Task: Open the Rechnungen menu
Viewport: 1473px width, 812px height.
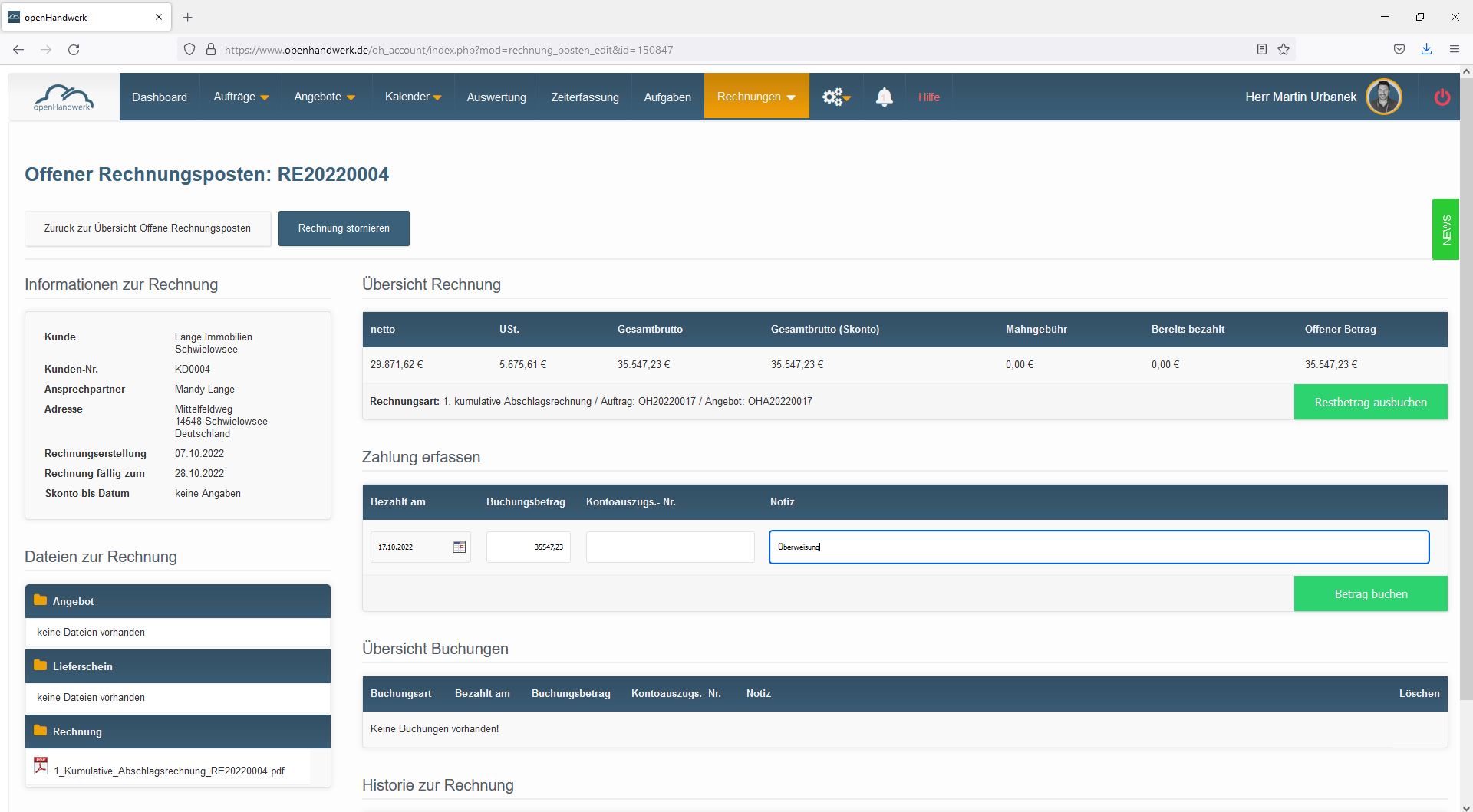Action: (756, 97)
